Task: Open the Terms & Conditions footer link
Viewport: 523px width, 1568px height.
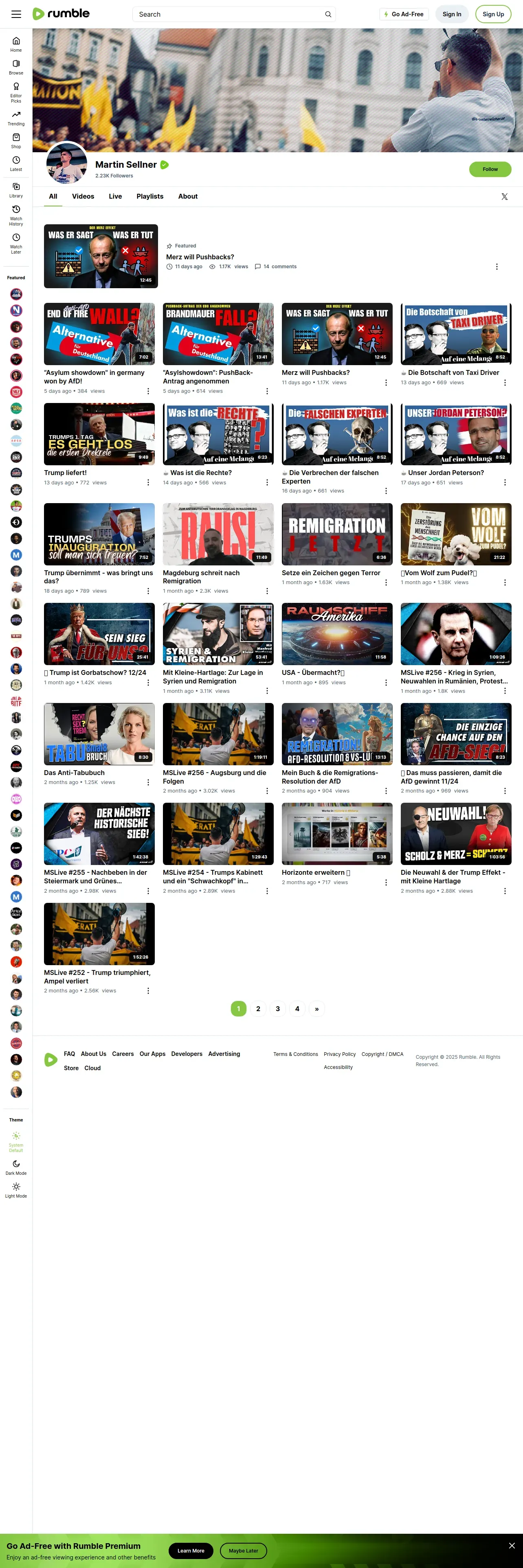Action: (x=295, y=1054)
